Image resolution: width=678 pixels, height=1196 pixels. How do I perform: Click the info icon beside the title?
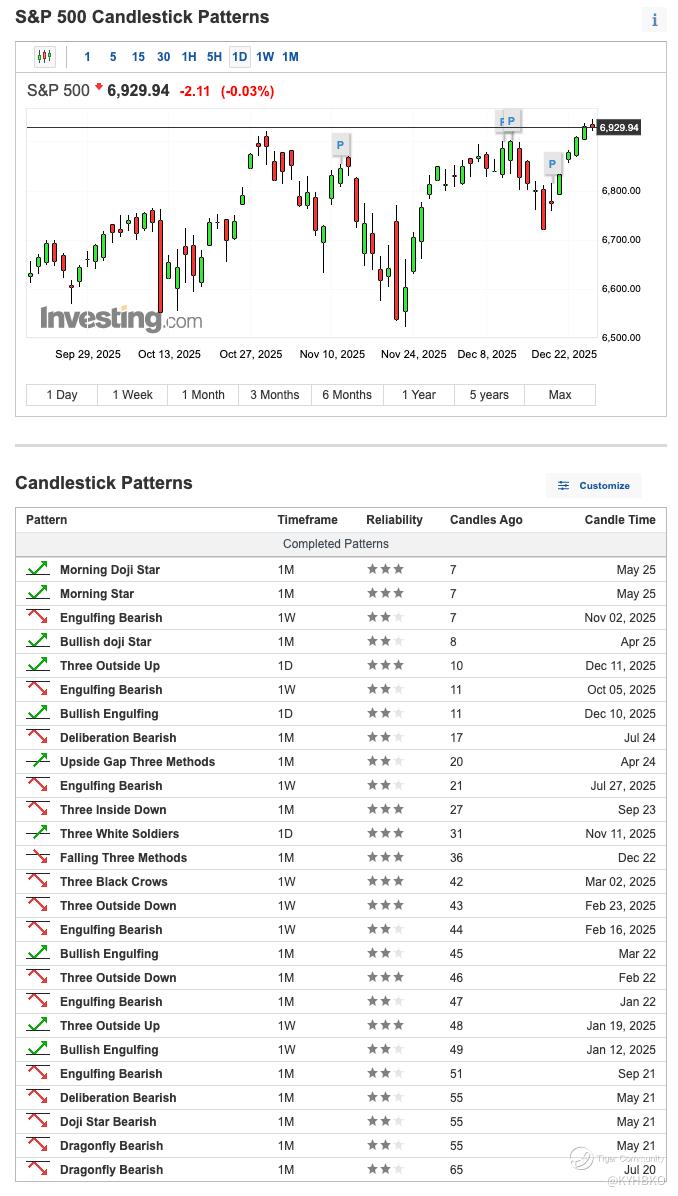(x=654, y=20)
